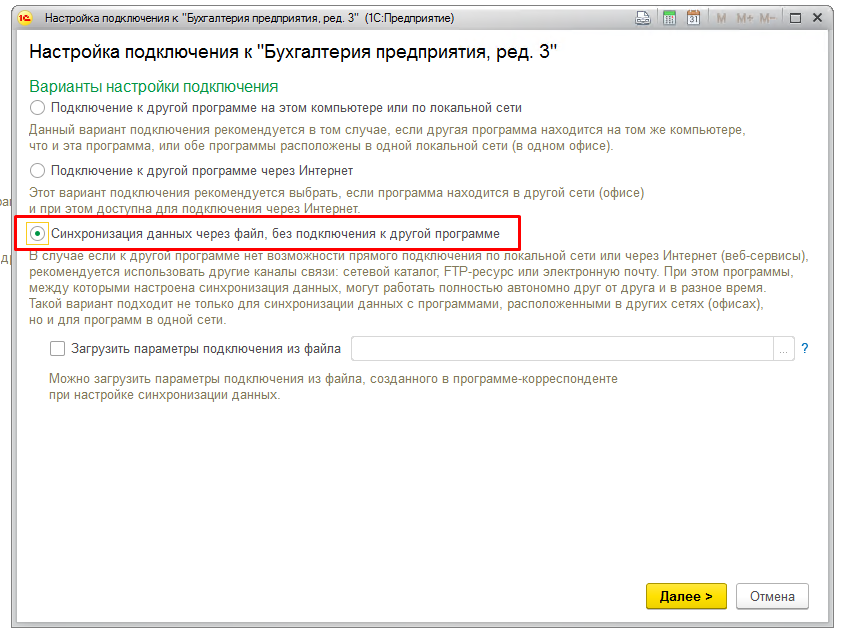
Task: Click the connection parameters file path field
Action: point(562,348)
